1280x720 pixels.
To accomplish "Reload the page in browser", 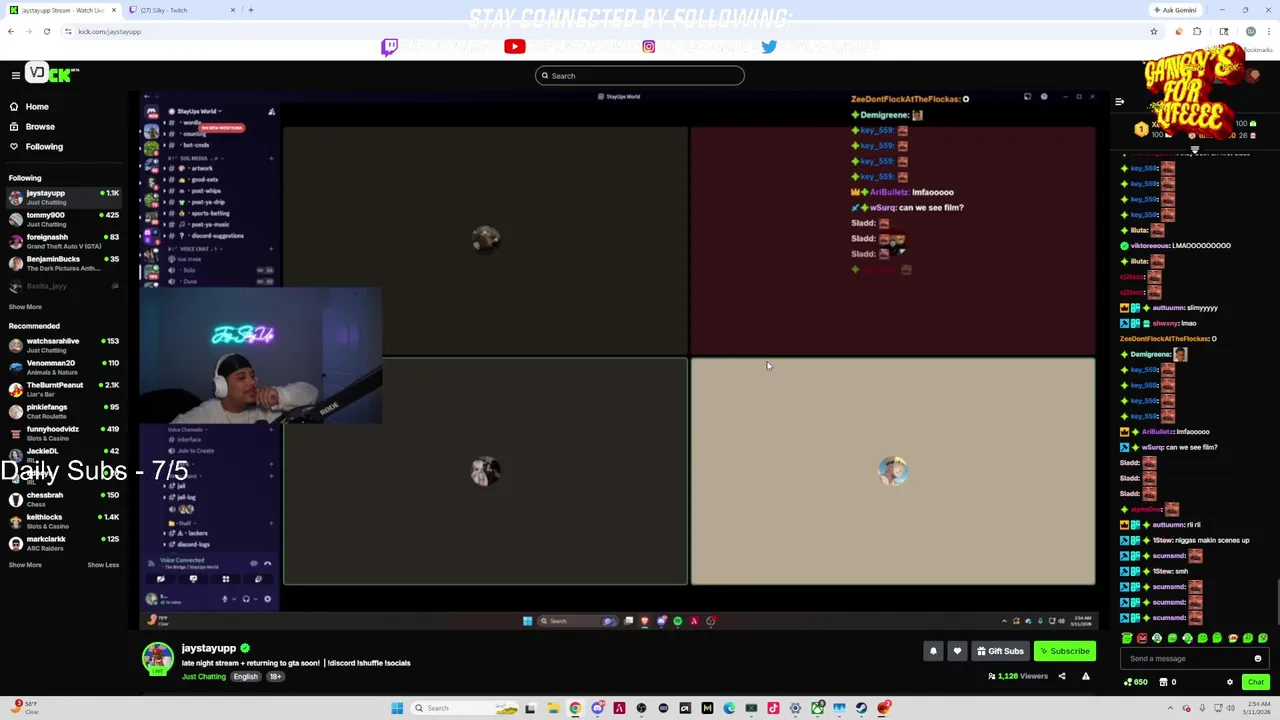I will (x=46, y=31).
